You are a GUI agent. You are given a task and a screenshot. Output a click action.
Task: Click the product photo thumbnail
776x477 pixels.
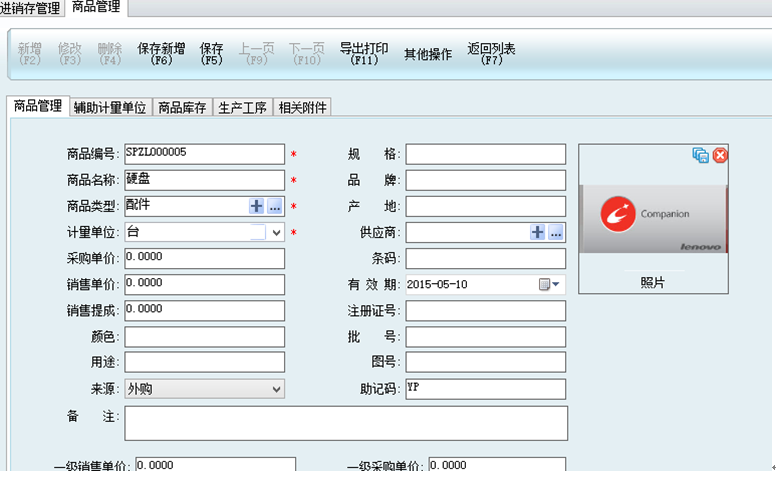[x=652, y=218]
